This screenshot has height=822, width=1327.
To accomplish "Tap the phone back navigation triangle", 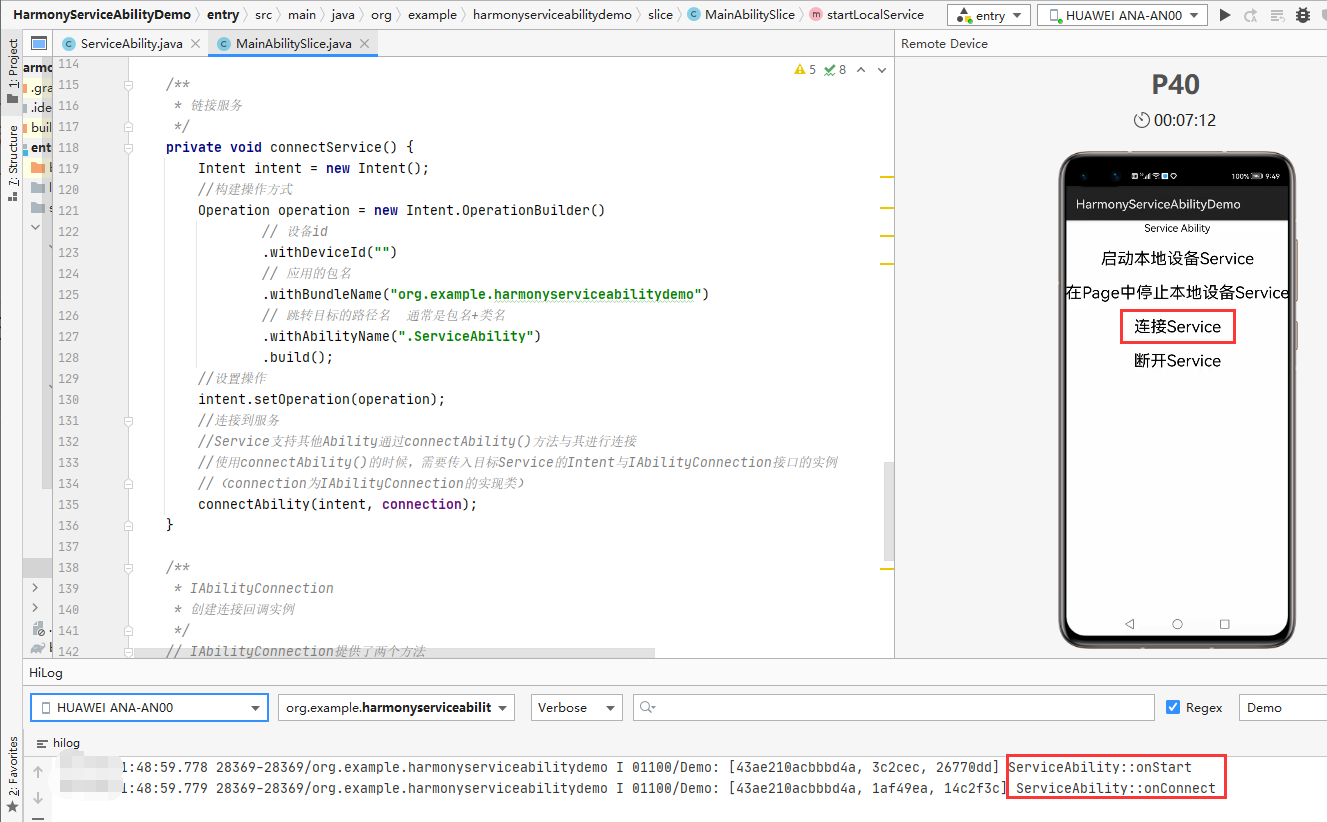I will click(x=1130, y=623).
